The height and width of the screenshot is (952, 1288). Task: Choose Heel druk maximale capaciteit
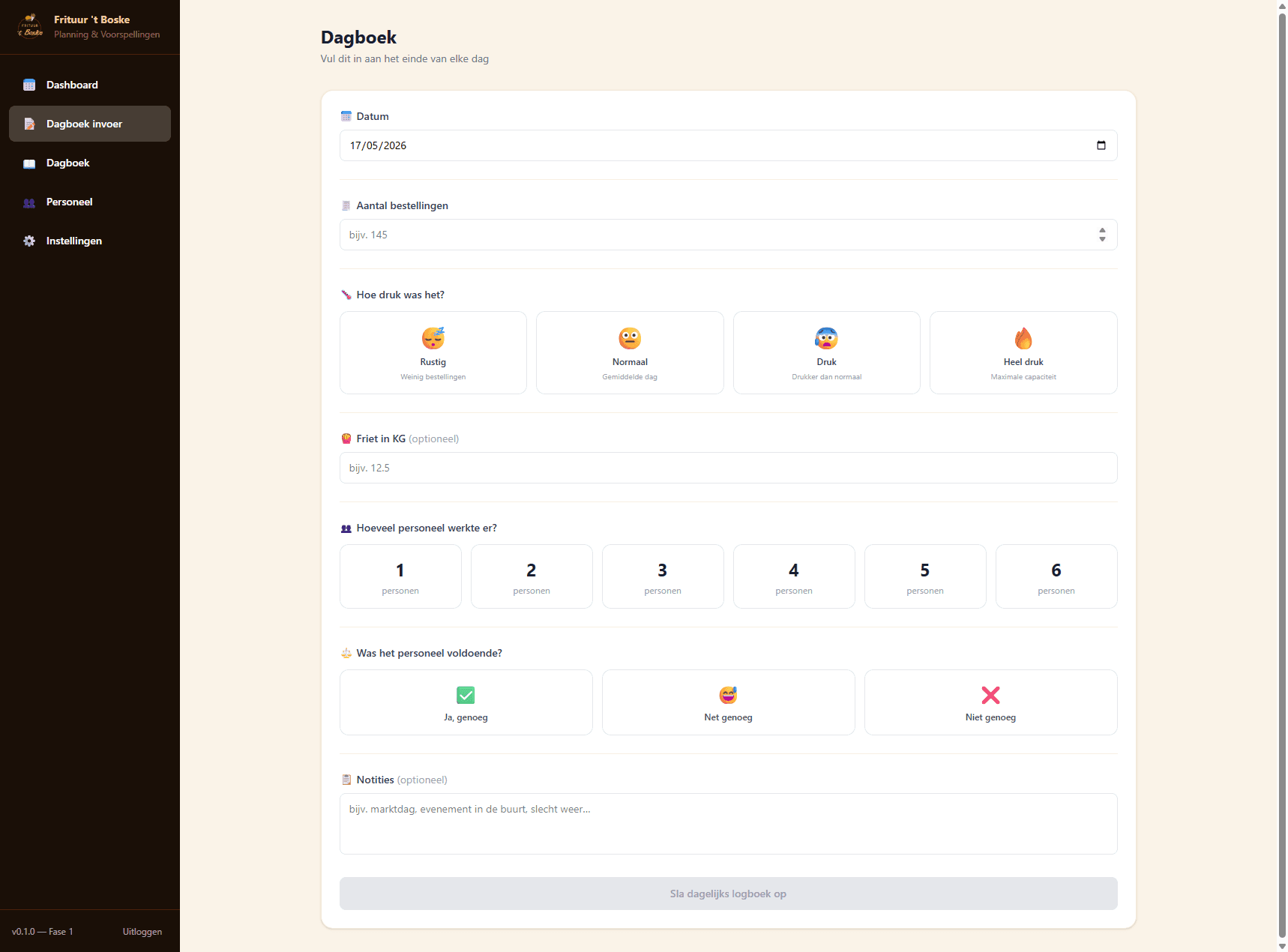[x=1023, y=352]
